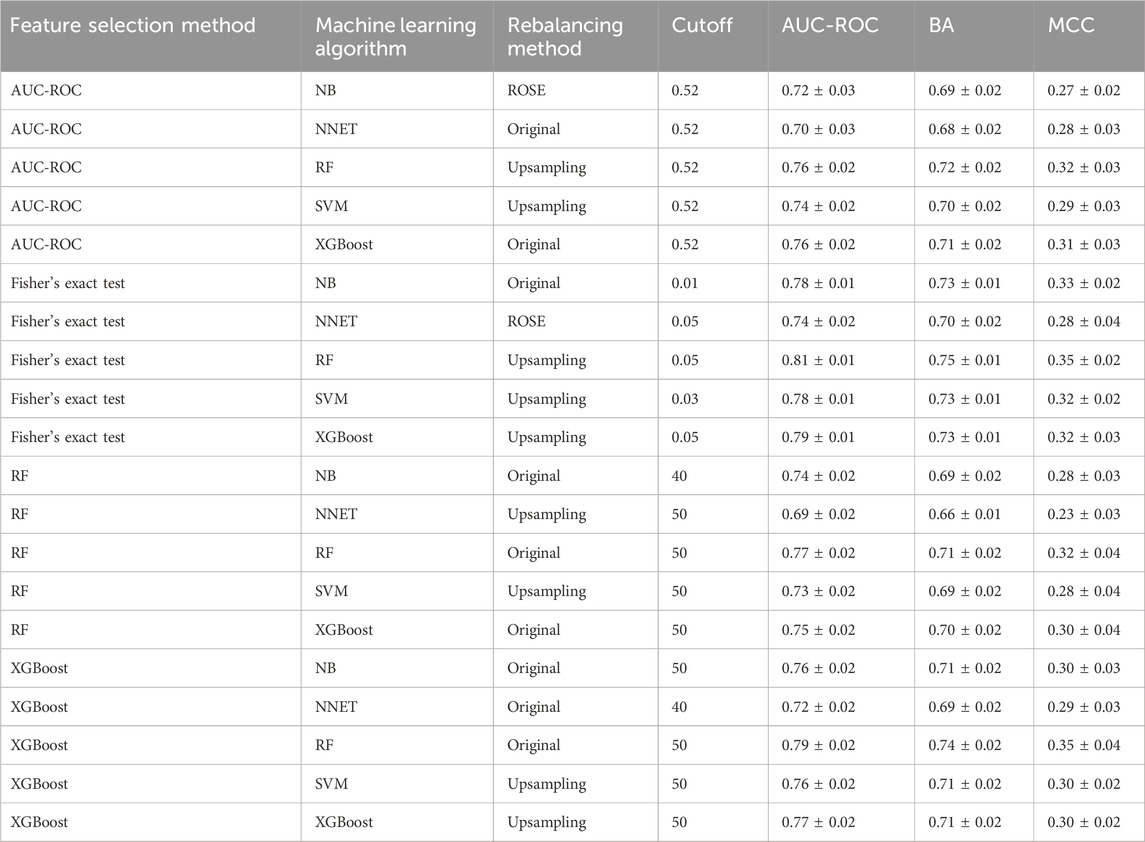Select the 0.66 ± 0.01 BA cell
1145x842 pixels.
point(965,514)
